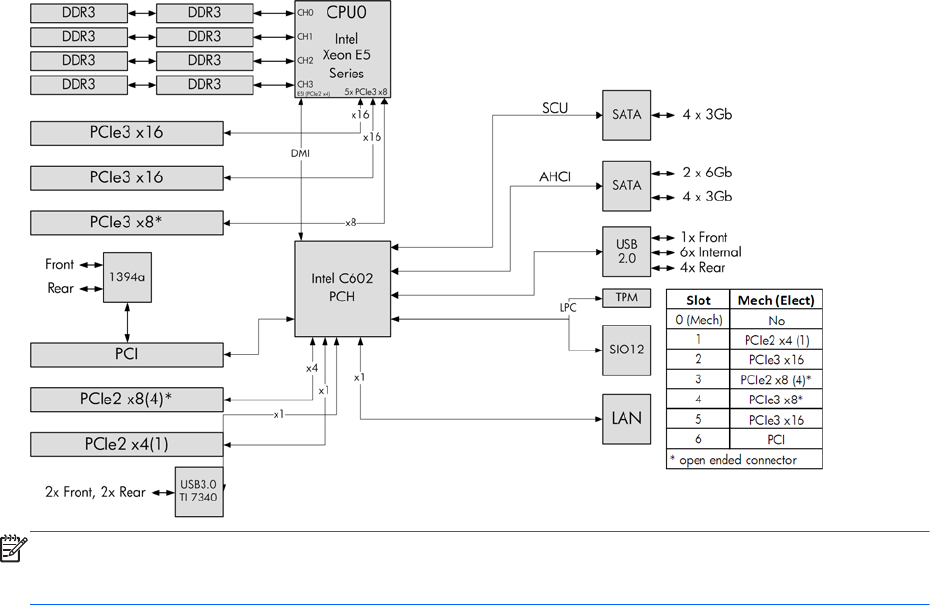Click the 'x8' label on the PCIe3 x8* line

pos(351,223)
